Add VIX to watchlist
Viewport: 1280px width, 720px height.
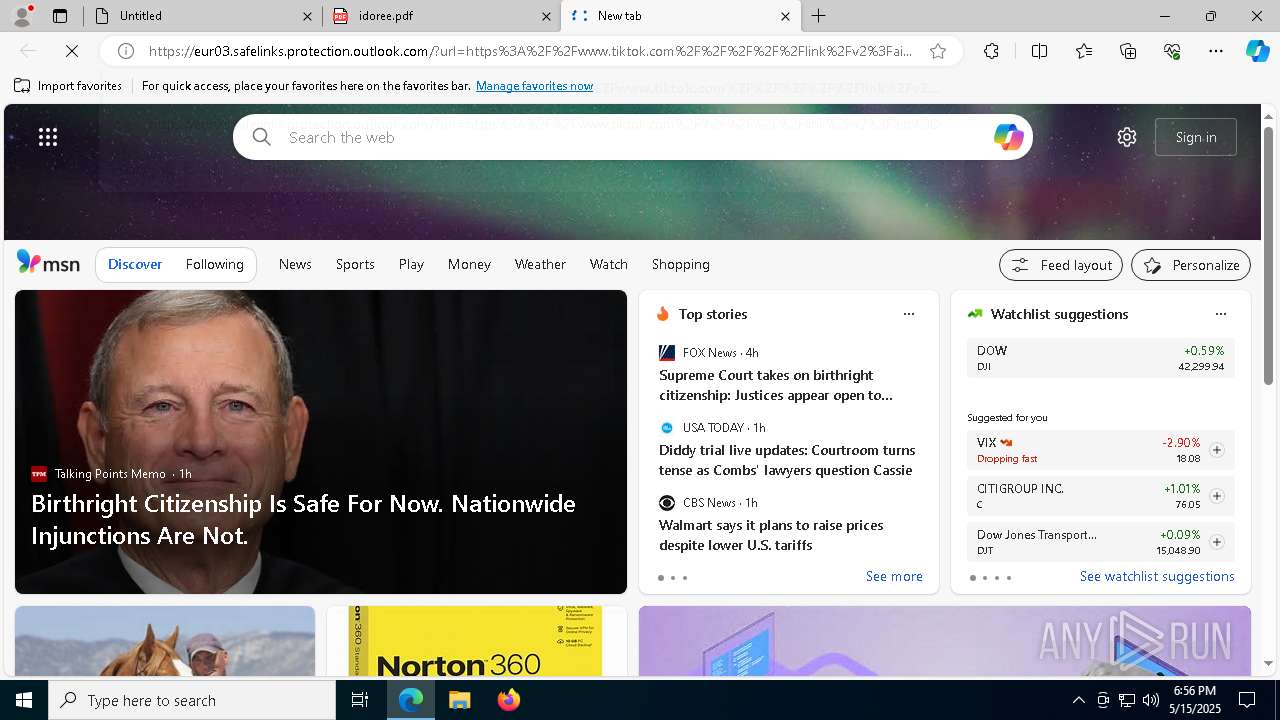pos(1217,450)
